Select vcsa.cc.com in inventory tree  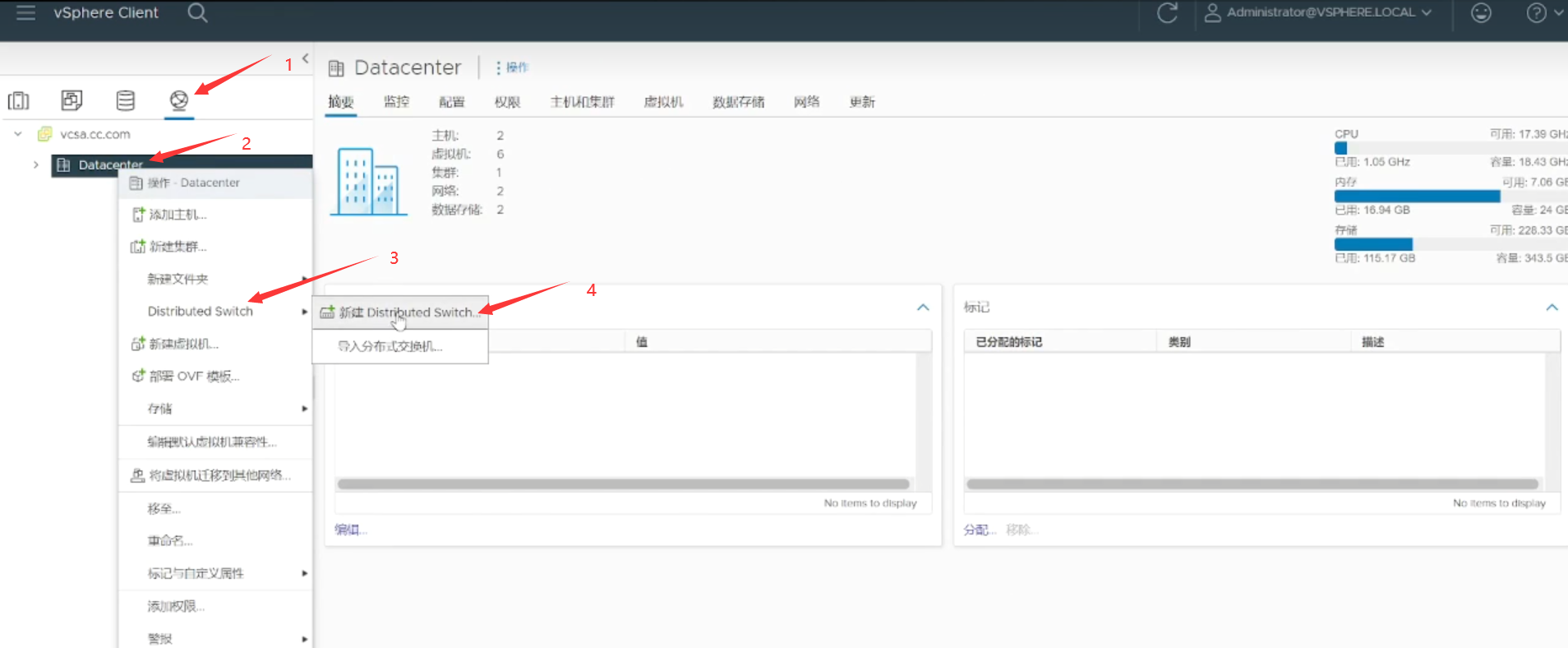(95, 134)
